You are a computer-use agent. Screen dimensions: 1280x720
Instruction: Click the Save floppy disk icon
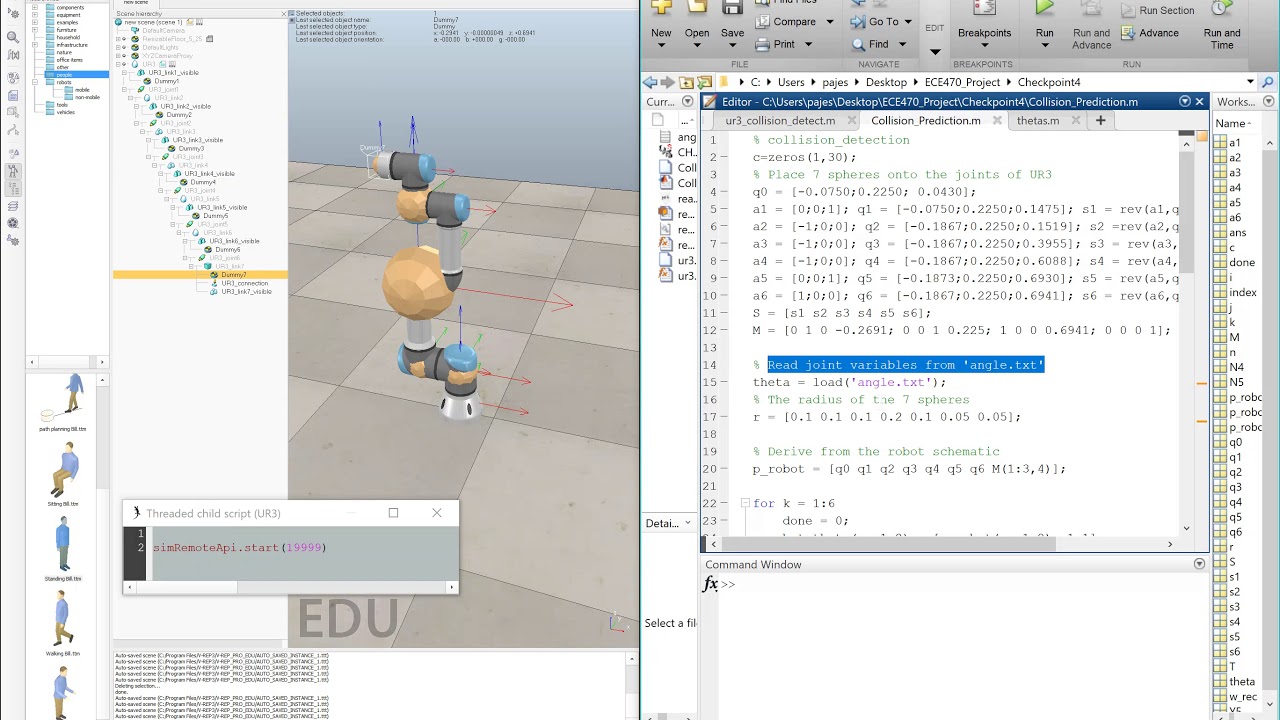733,8
